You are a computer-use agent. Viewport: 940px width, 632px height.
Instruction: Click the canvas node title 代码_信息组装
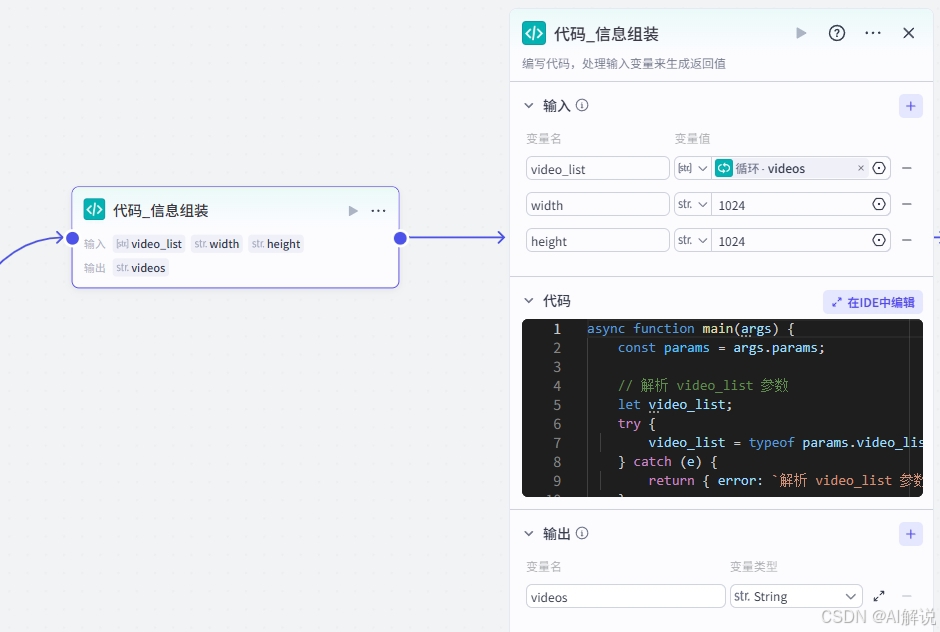coord(161,210)
